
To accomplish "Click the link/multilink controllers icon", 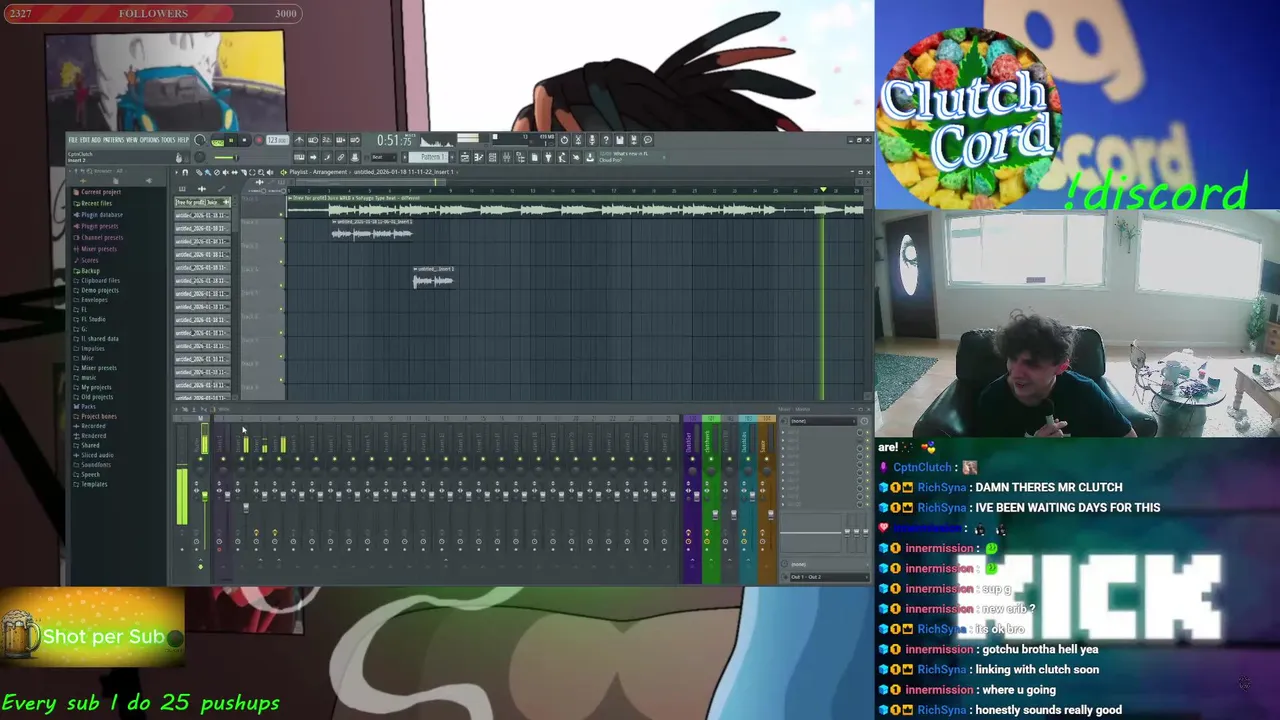I will coord(341,157).
